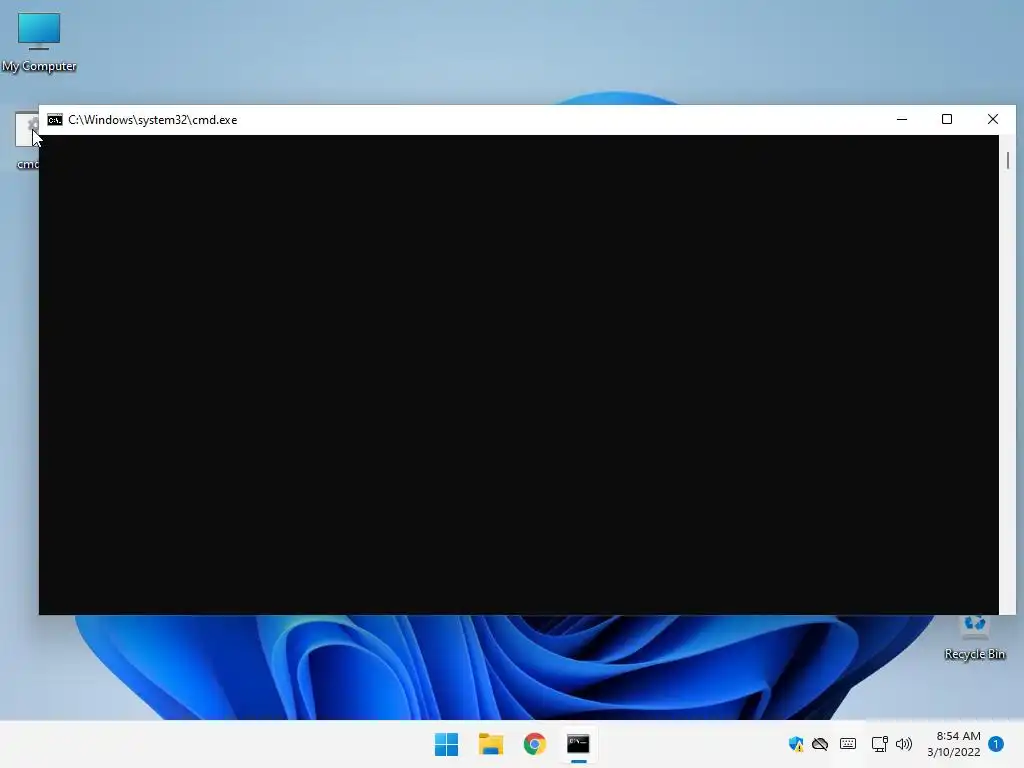Click the OneDrive cloud tray icon

tap(820, 744)
